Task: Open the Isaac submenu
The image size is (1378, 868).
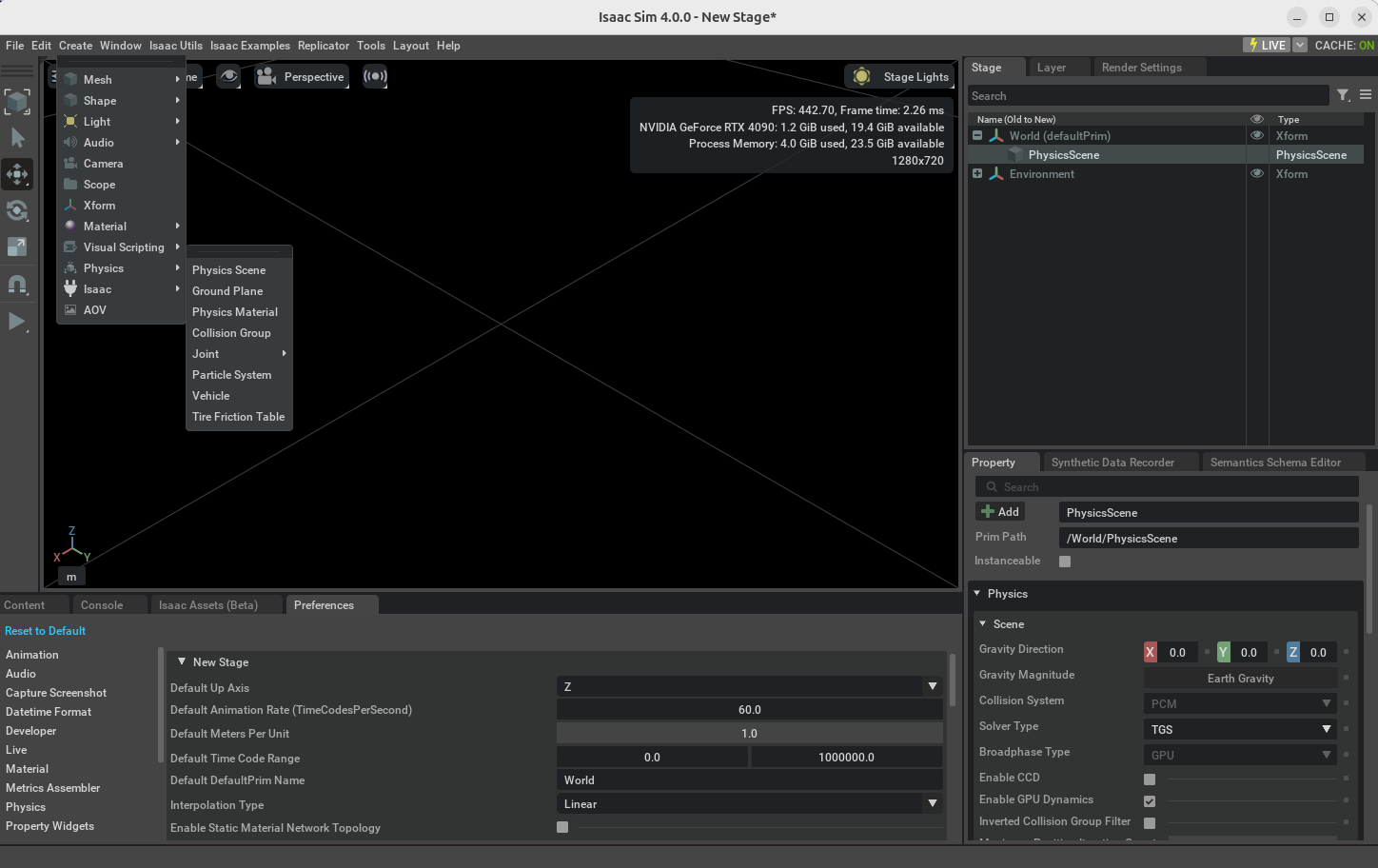Action: point(122,289)
